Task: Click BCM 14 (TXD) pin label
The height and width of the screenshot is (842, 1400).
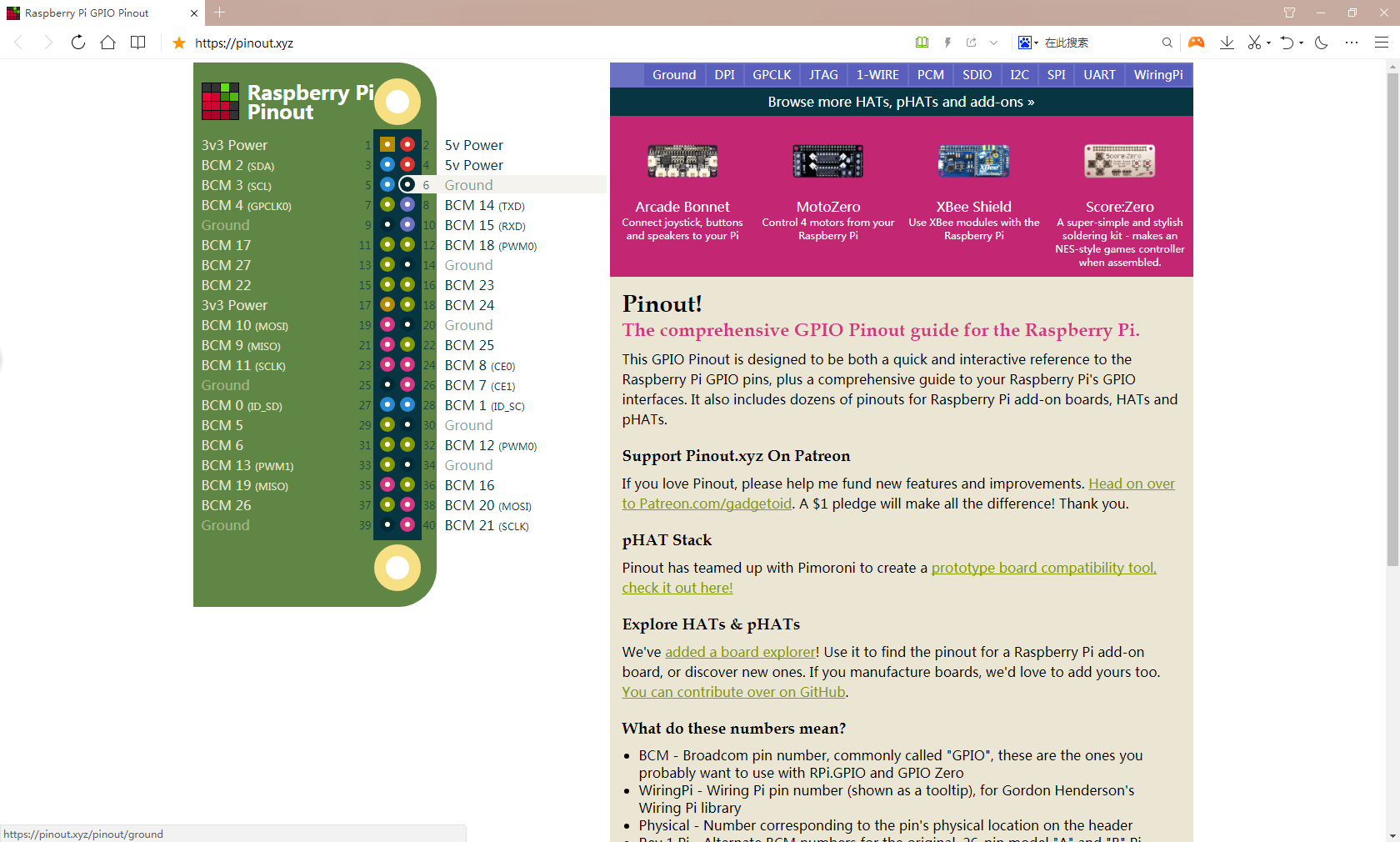Action: (x=484, y=205)
